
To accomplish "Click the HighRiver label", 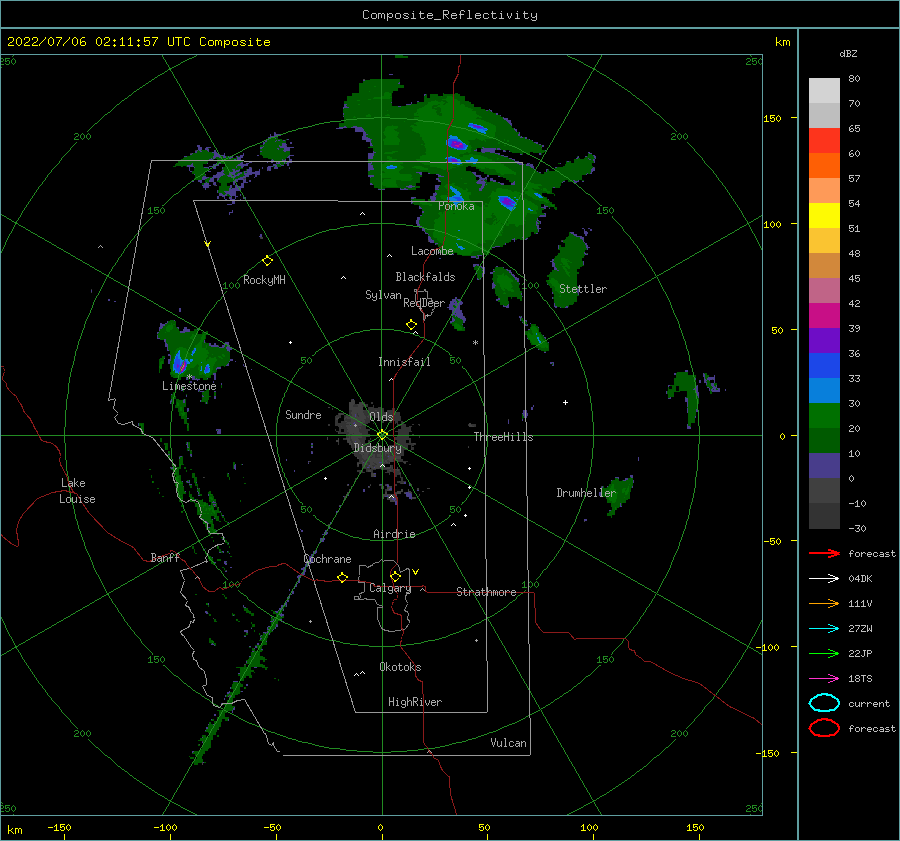I will tap(415, 702).
